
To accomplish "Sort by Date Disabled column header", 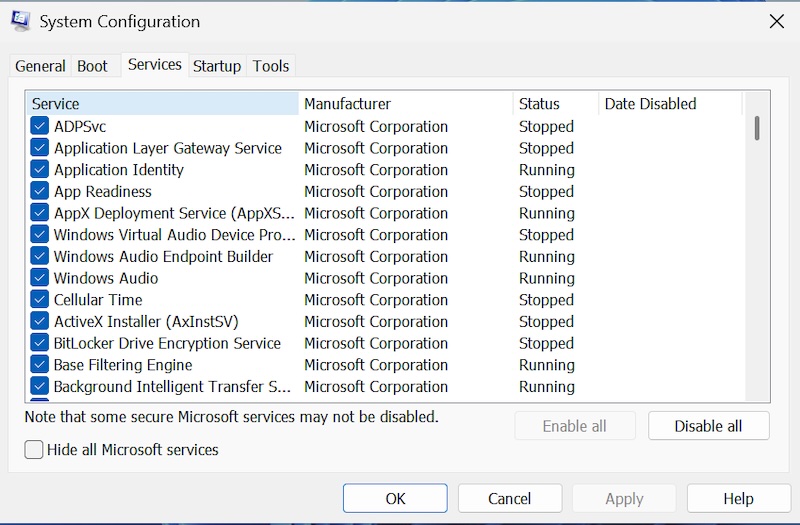I will coord(670,104).
